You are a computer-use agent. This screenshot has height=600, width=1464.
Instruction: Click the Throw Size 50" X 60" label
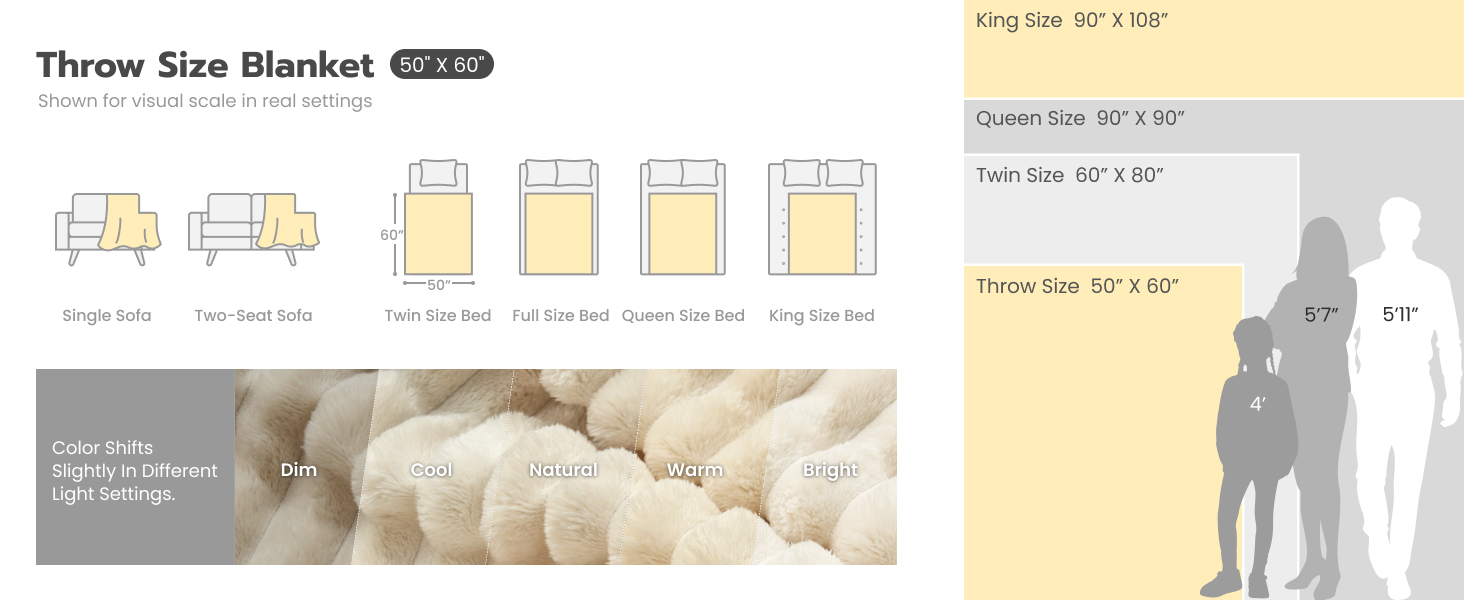pos(1078,287)
